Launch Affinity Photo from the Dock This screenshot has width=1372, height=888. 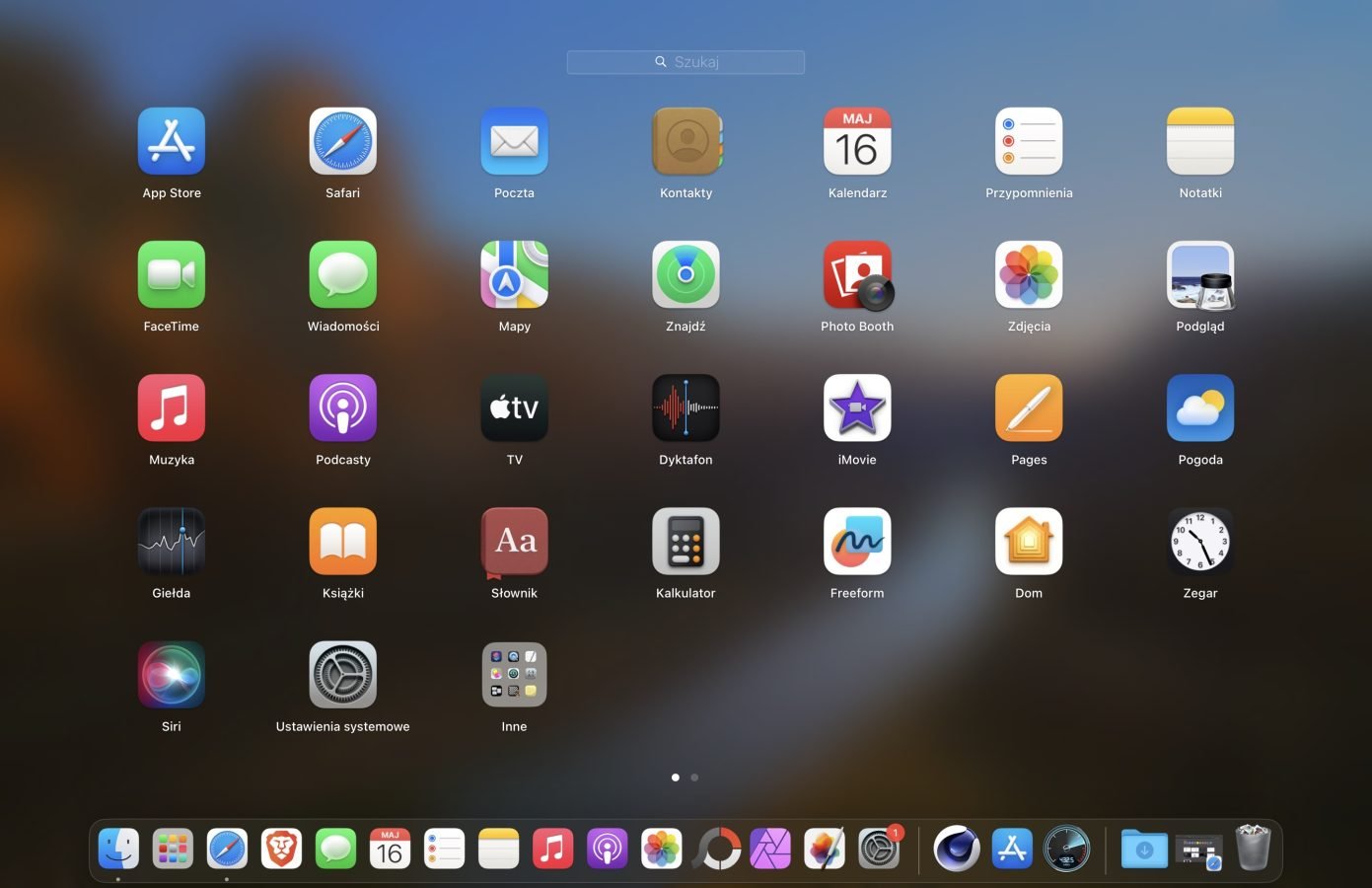pos(770,849)
